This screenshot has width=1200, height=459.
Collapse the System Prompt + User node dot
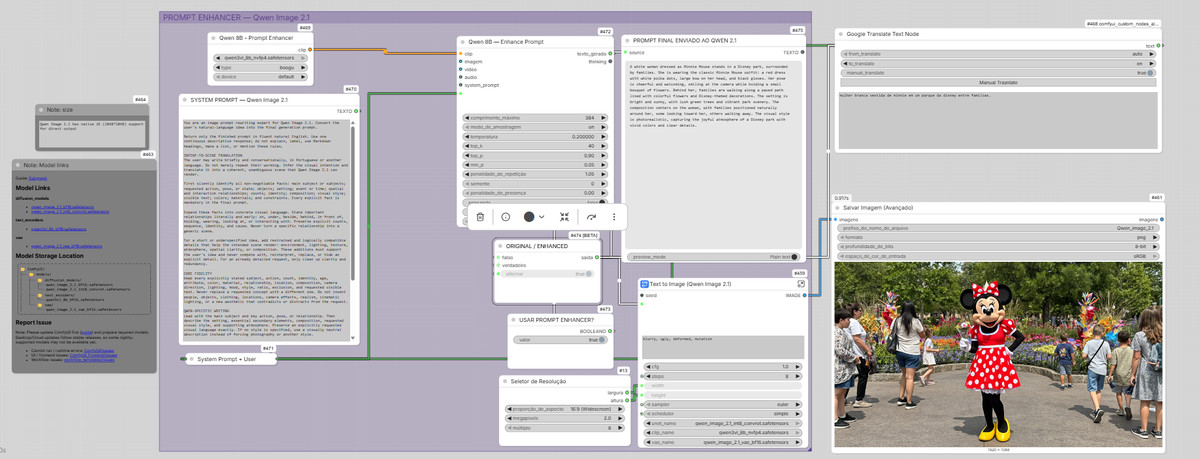pyautogui.click(x=192, y=359)
